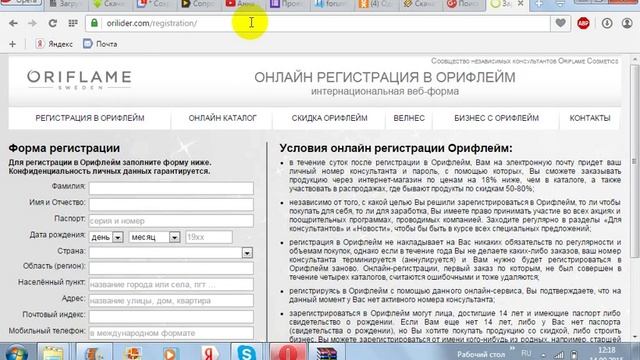Go back with the browser back arrow

(x=13, y=23)
